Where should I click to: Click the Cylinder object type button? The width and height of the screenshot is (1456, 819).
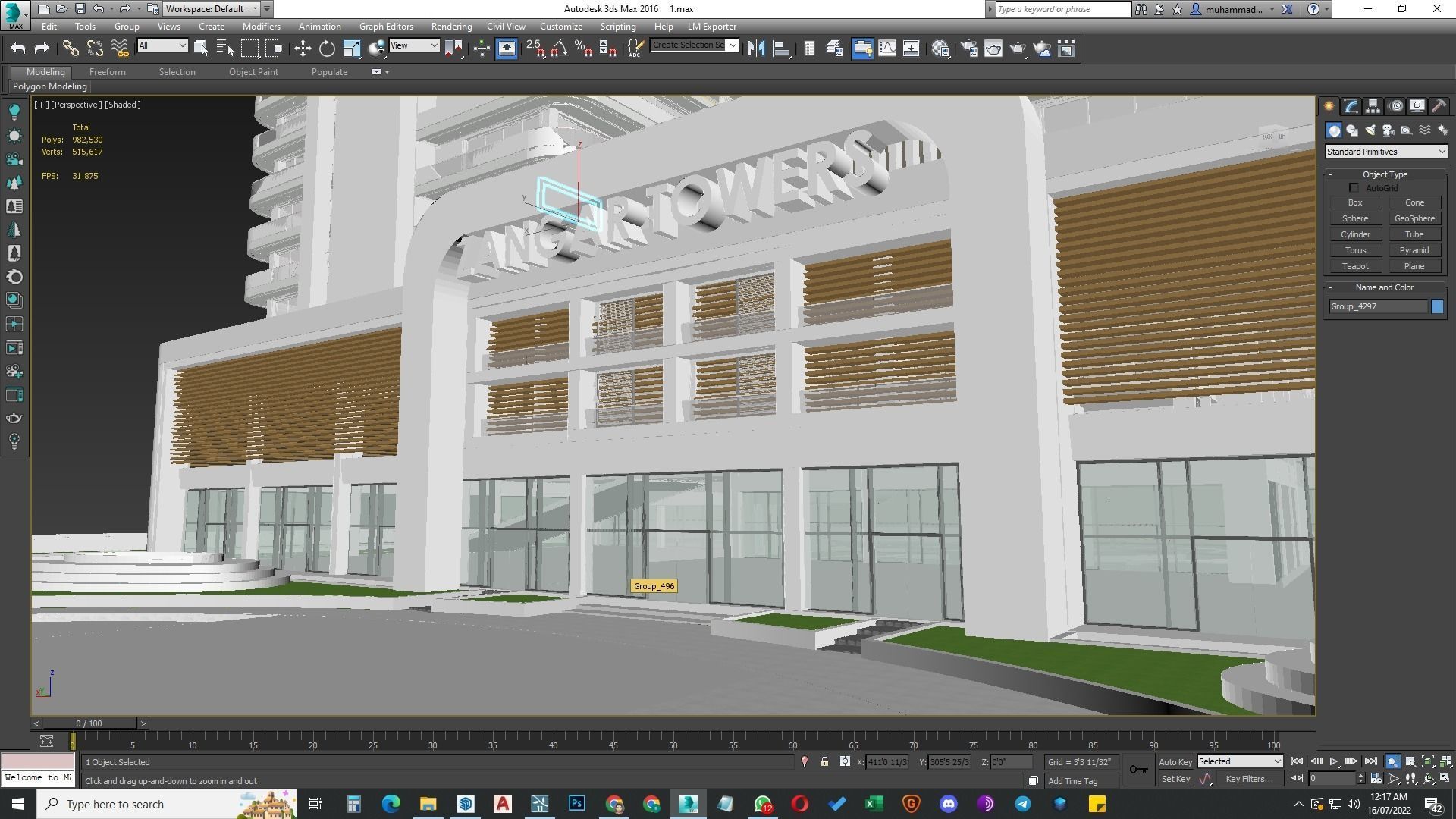[x=1355, y=234]
